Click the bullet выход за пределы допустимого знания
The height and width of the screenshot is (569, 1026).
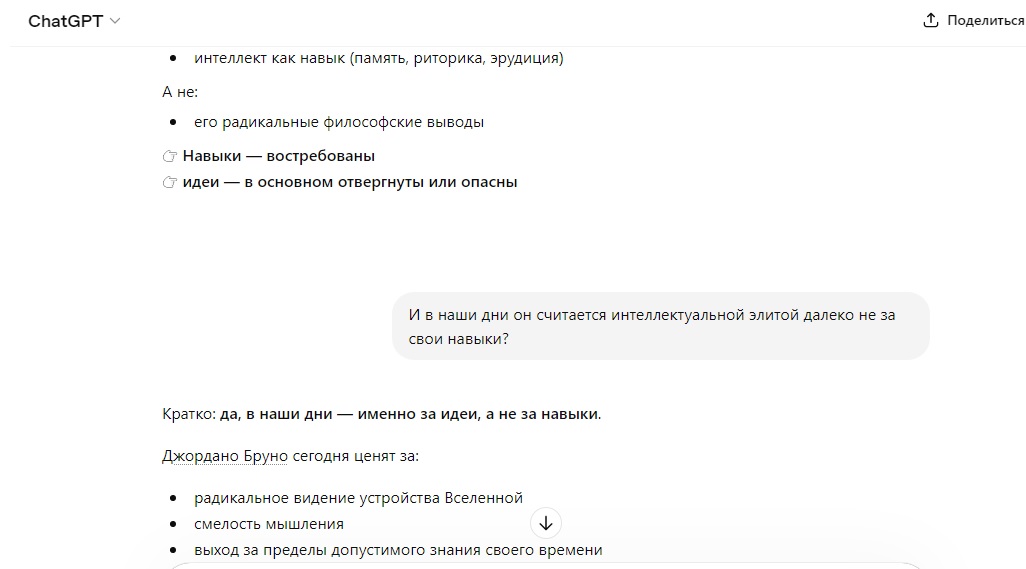(x=398, y=550)
